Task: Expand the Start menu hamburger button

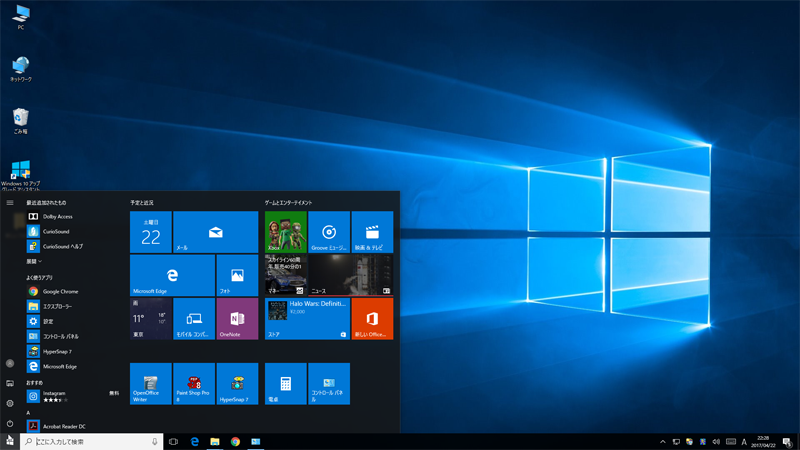Action: point(10,203)
